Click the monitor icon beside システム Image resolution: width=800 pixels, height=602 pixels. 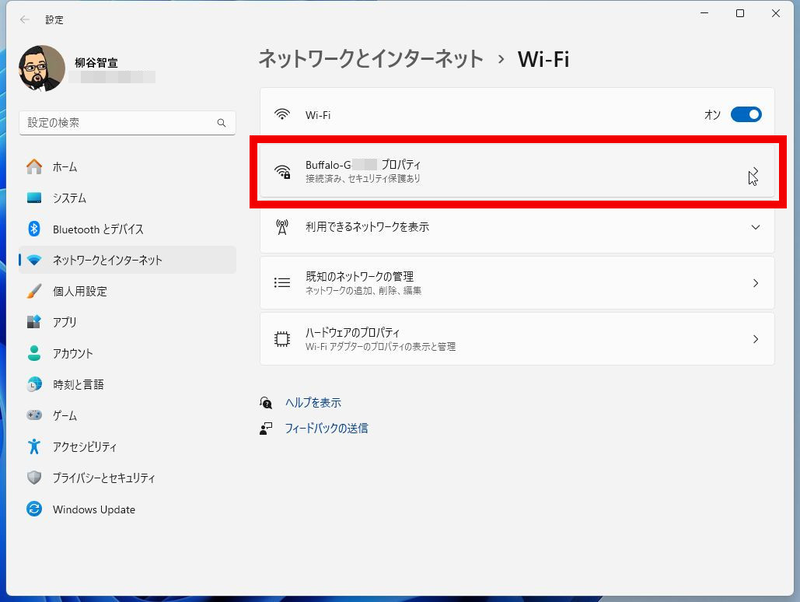[34, 197]
